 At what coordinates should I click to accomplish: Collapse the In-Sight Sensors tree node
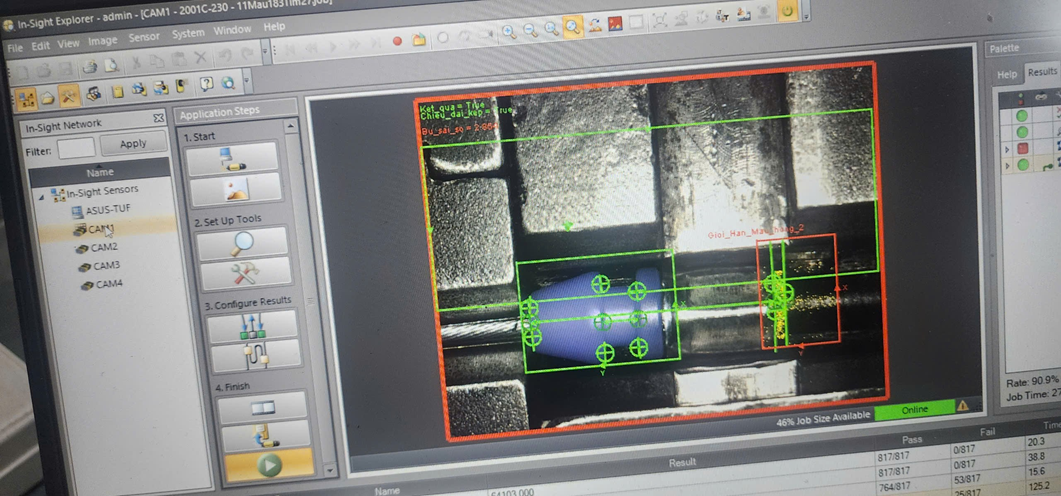coord(41,197)
